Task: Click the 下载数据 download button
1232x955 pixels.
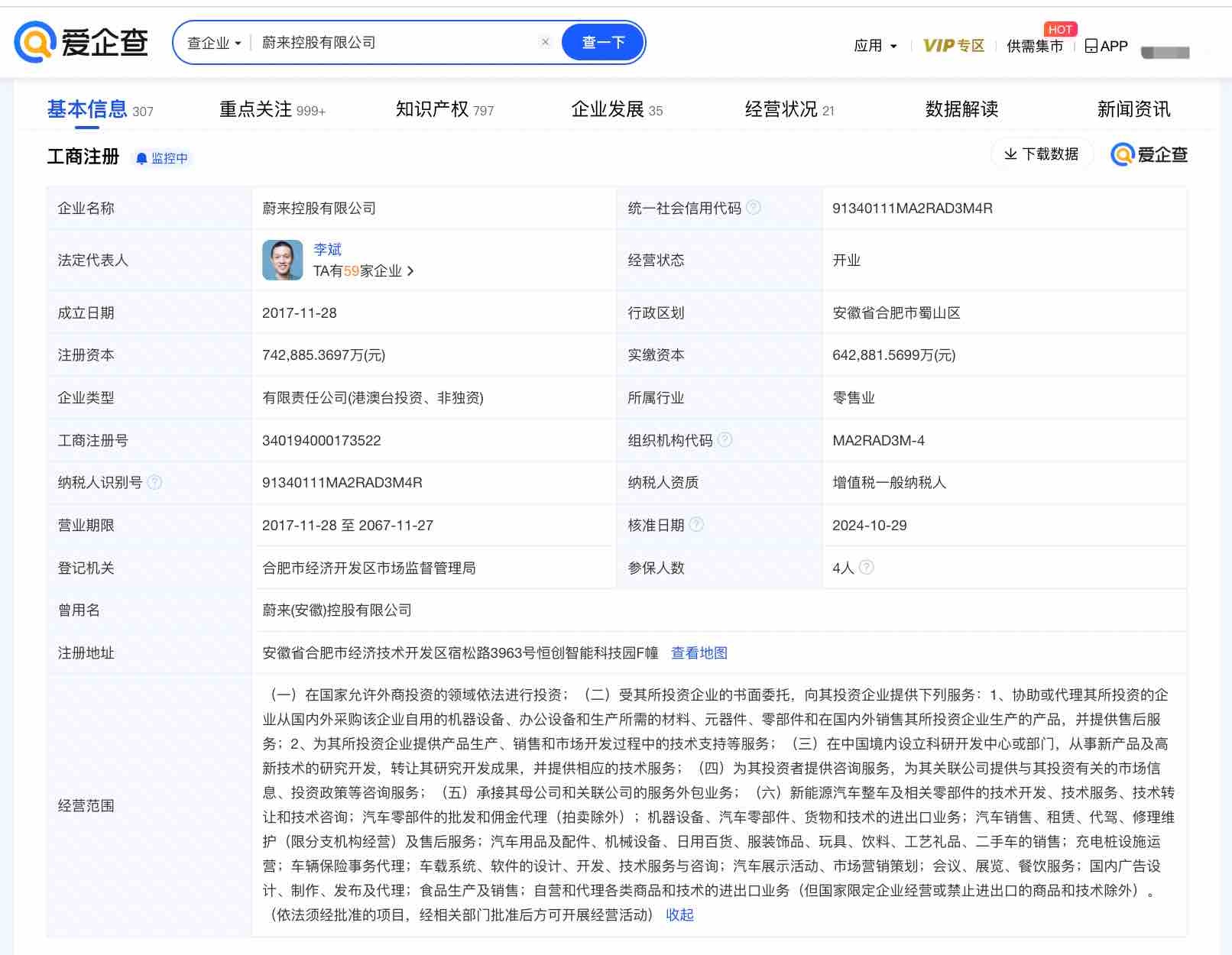Action: [1042, 154]
